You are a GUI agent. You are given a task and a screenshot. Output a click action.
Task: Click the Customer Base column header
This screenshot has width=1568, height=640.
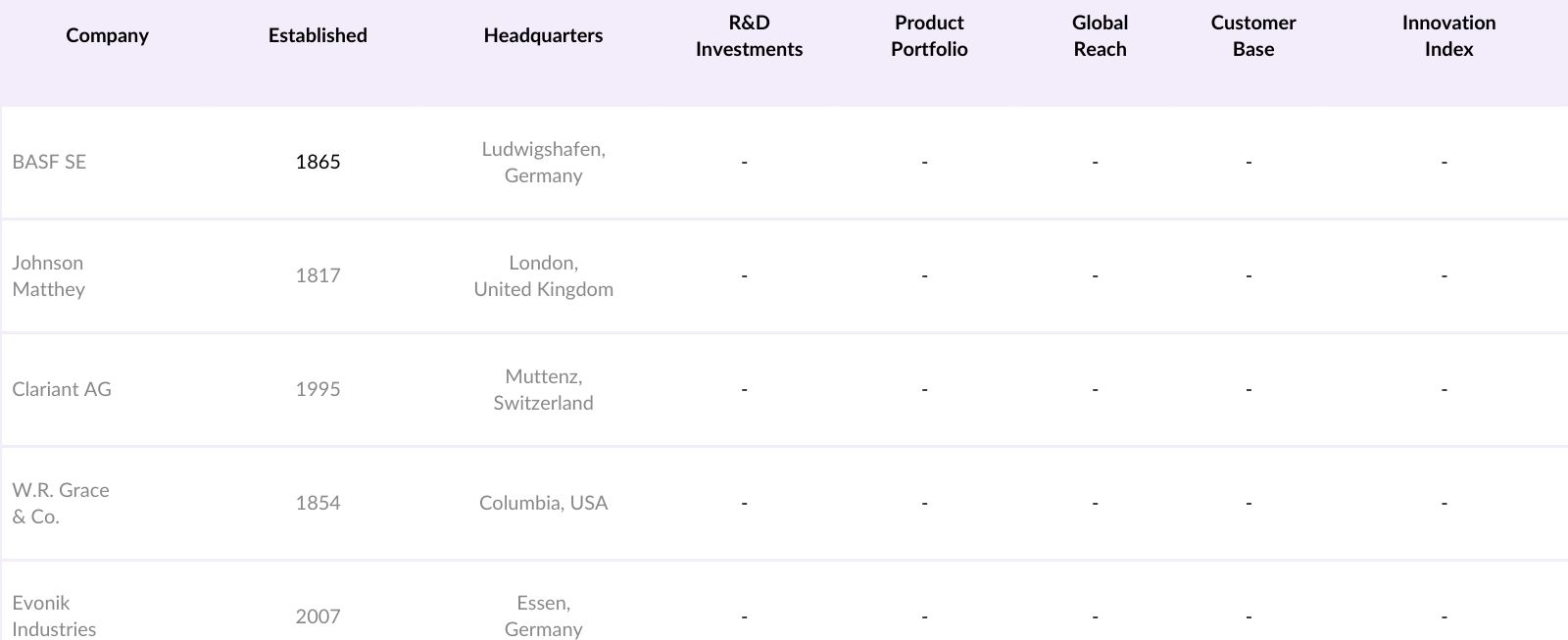[x=1252, y=35]
